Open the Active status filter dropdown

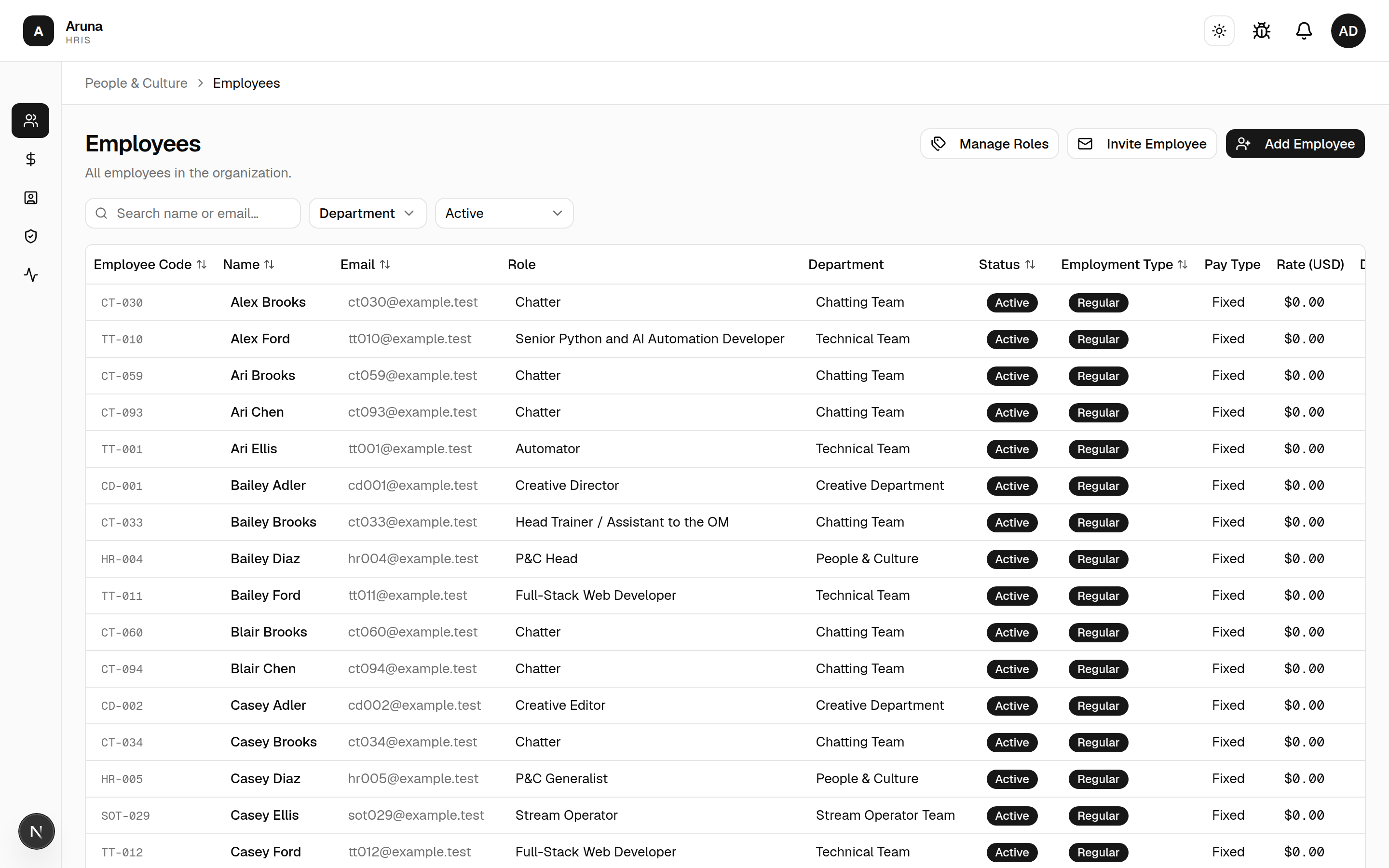coord(504,214)
